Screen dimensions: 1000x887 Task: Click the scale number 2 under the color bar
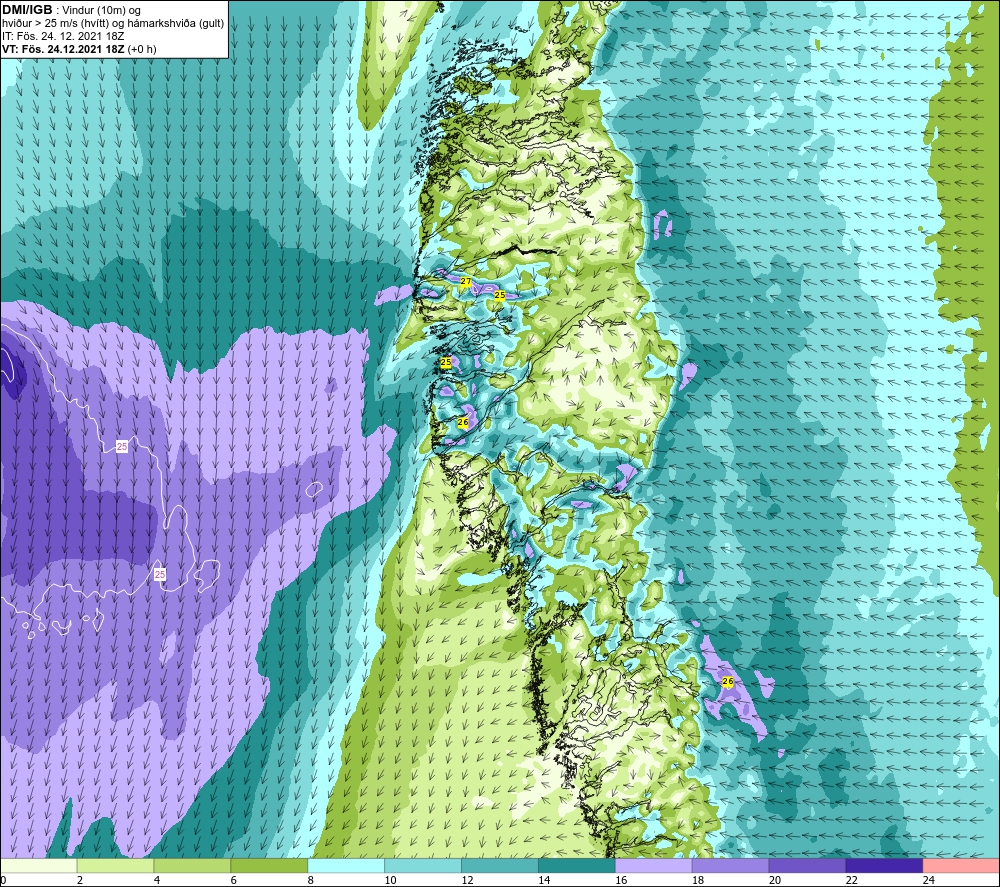tap(80, 880)
